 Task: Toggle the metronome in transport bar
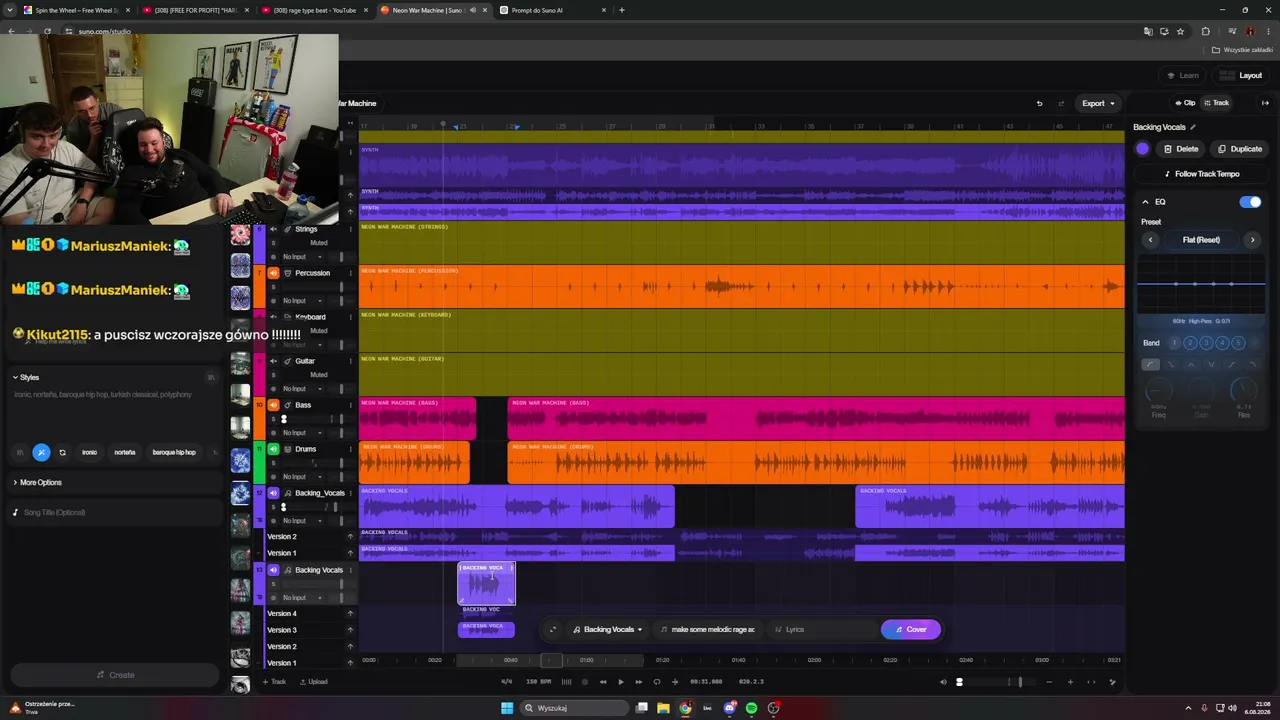tap(567, 682)
